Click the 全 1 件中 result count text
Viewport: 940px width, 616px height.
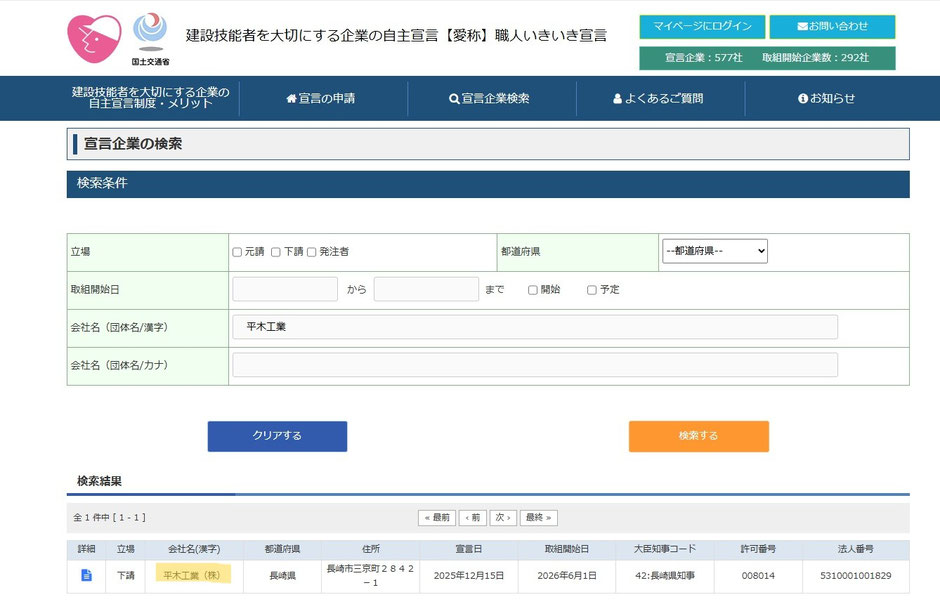(109, 518)
